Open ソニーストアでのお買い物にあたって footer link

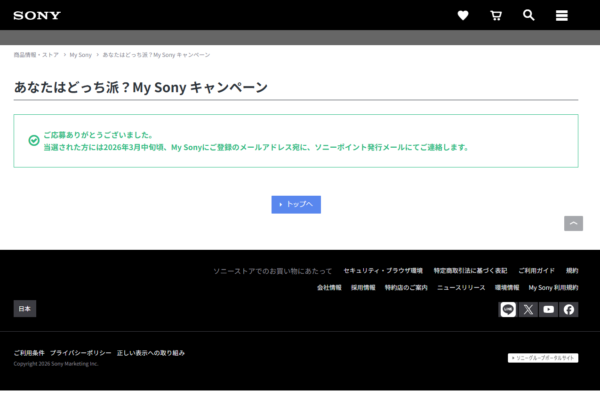(272, 271)
